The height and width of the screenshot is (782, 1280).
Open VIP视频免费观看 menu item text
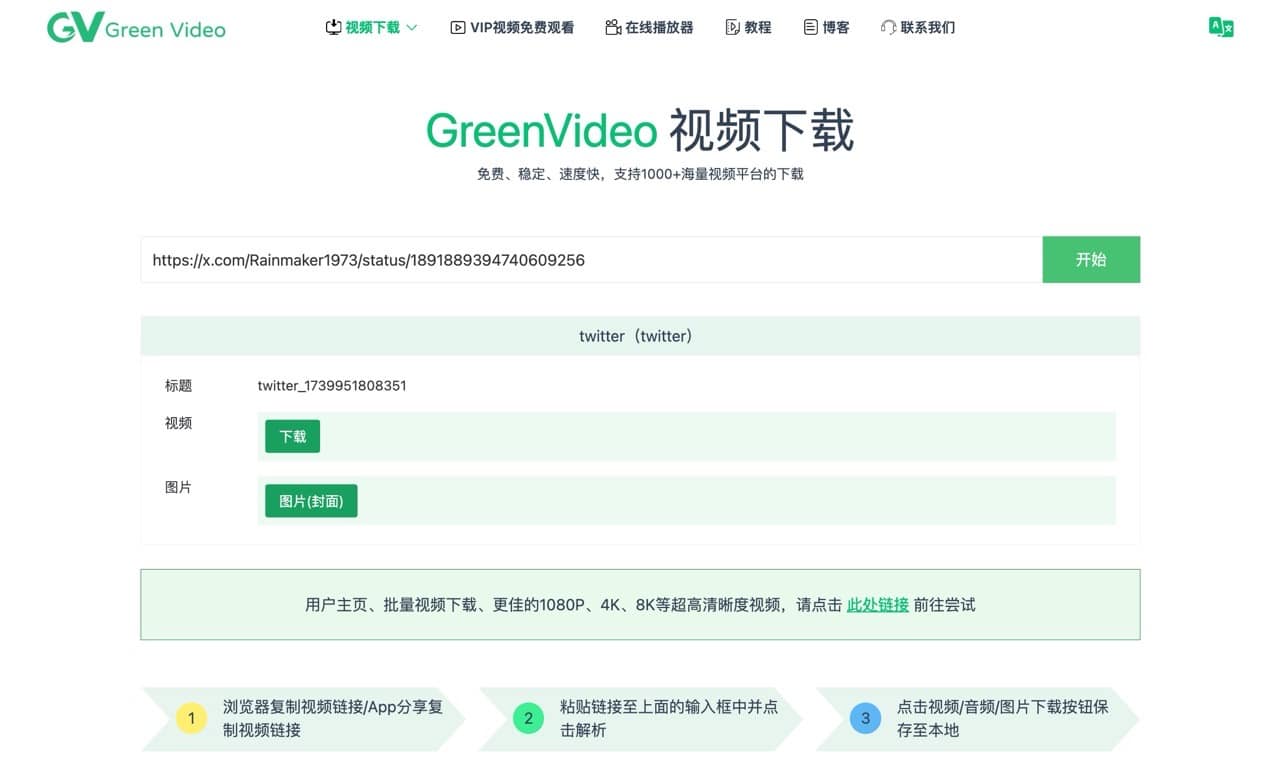[x=522, y=28]
